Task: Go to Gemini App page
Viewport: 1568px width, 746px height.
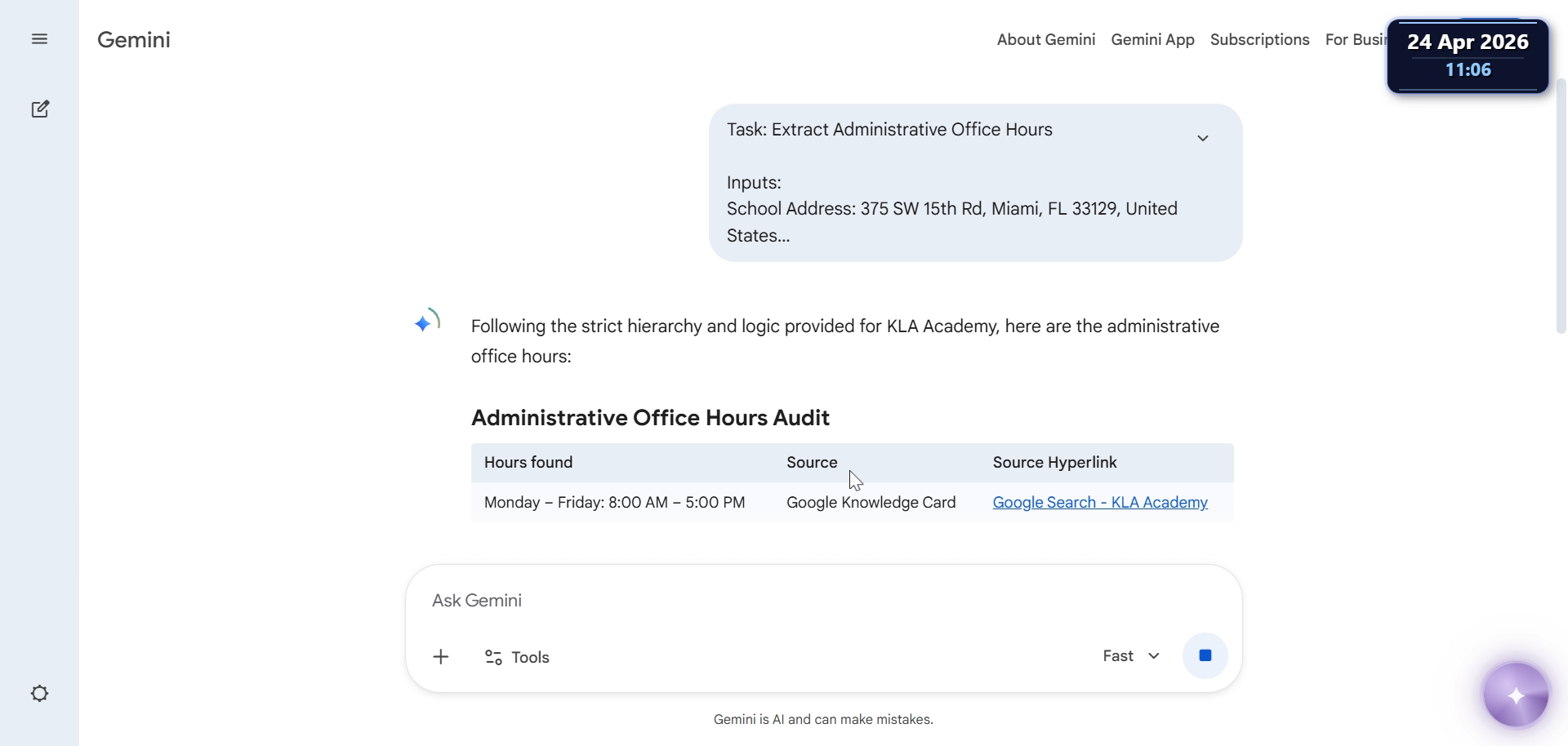Action: pos(1152,40)
